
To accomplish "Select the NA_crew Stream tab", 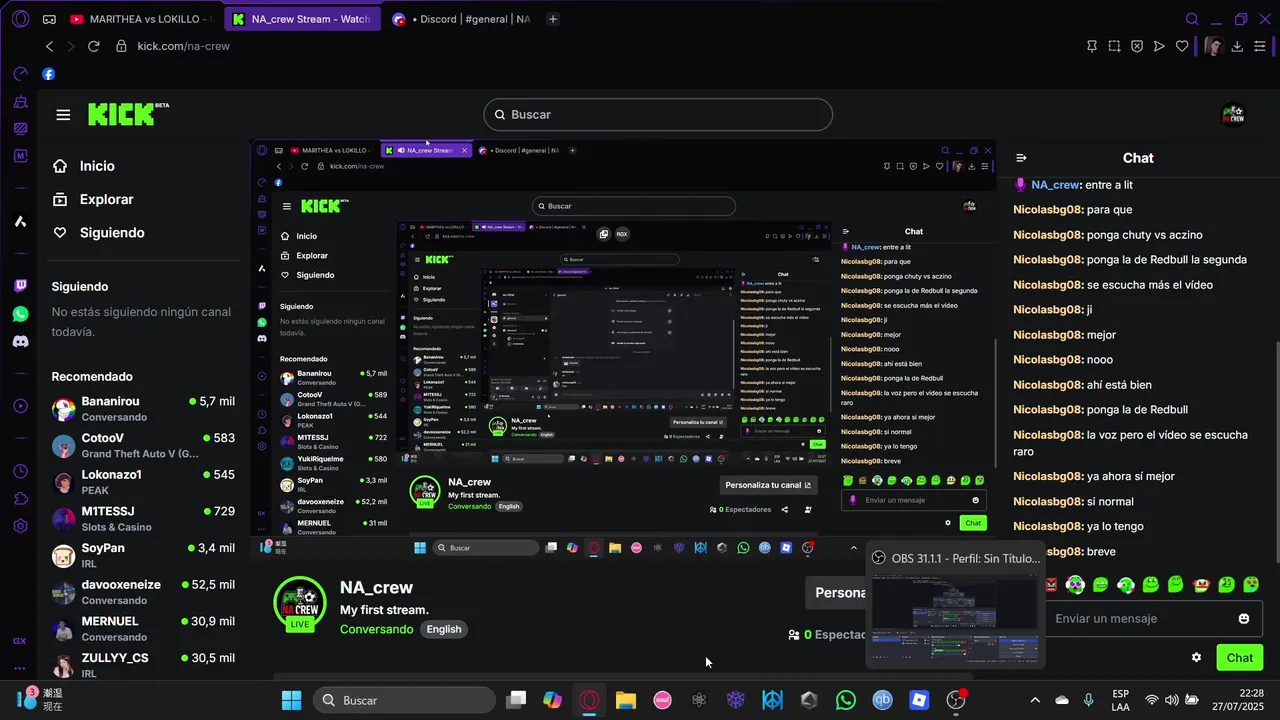I will pyautogui.click(x=301, y=19).
